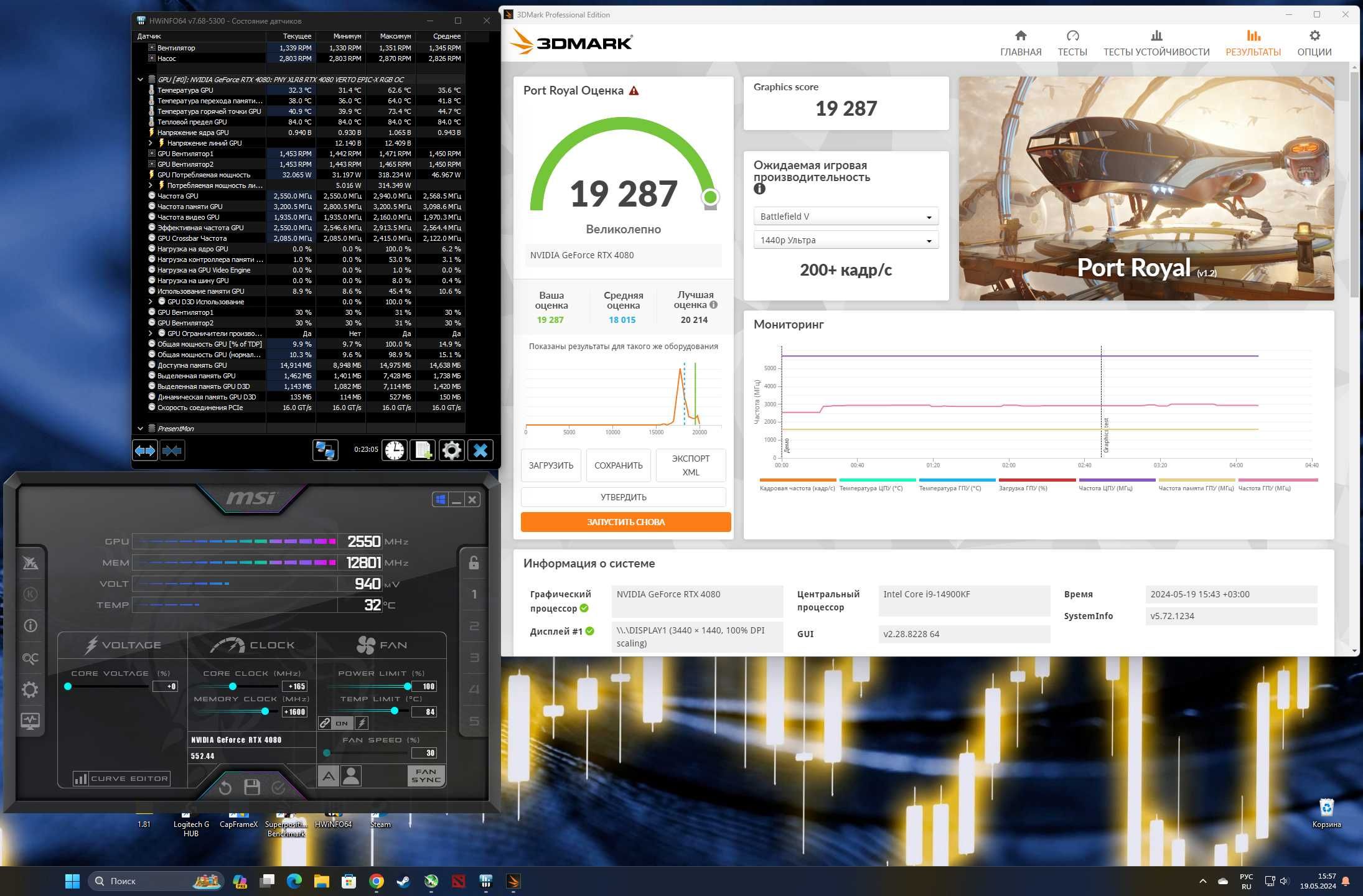
Task: Select РЕЗУЛЬТАТЫ tab in 3DMark
Action: [x=1253, y=44]
